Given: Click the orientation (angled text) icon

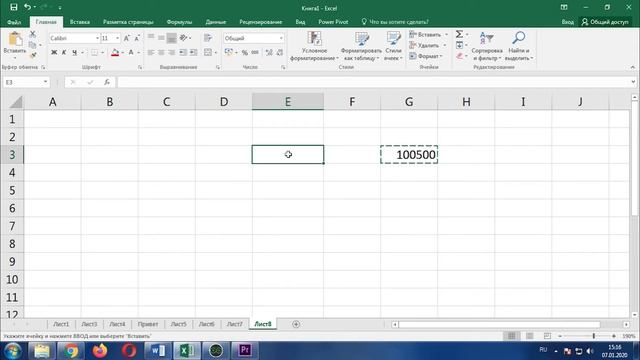Looking at the screenshot, I should click(183, 38).
